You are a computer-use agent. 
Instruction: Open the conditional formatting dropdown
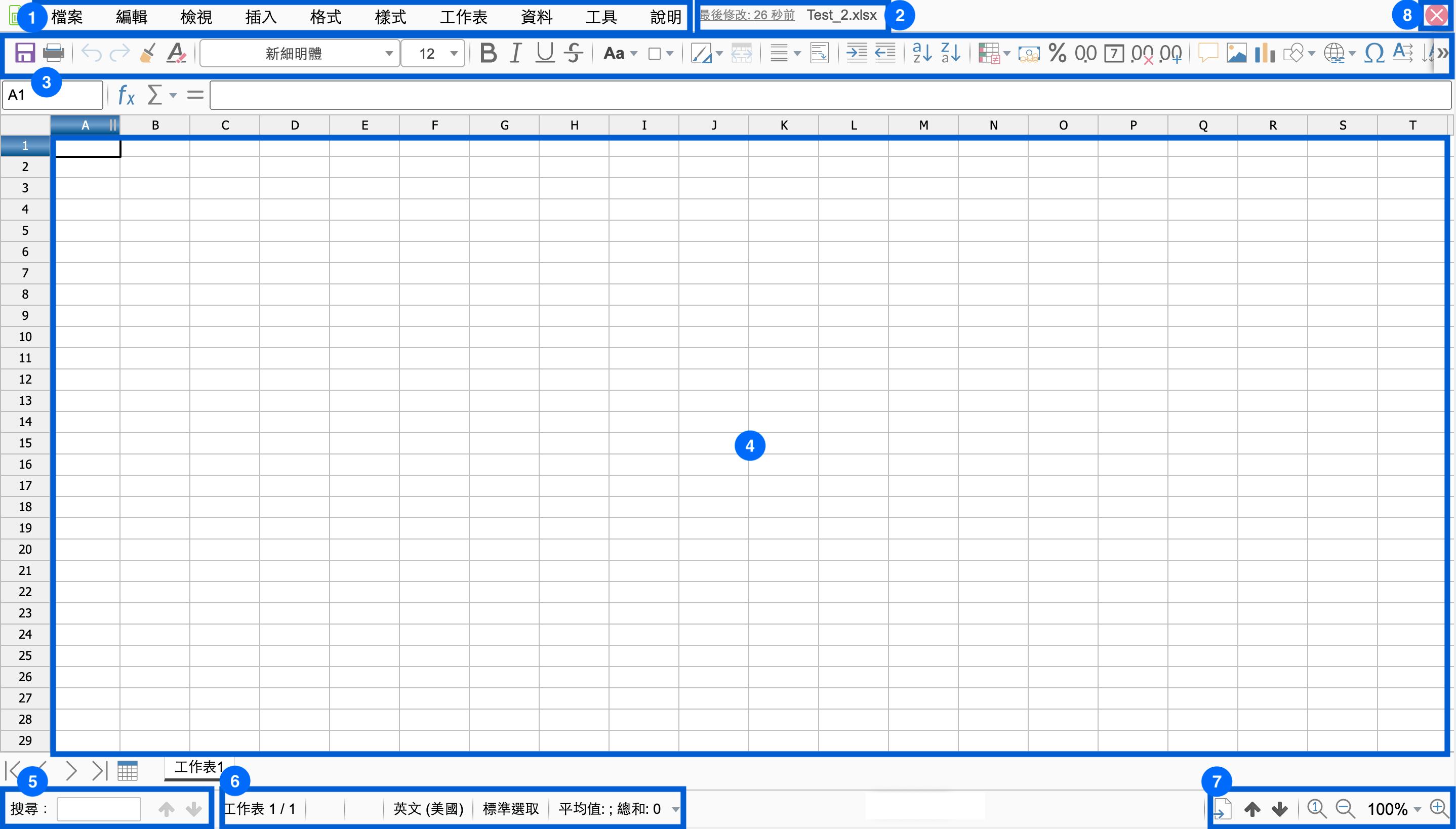click(x=1006, y=54)
